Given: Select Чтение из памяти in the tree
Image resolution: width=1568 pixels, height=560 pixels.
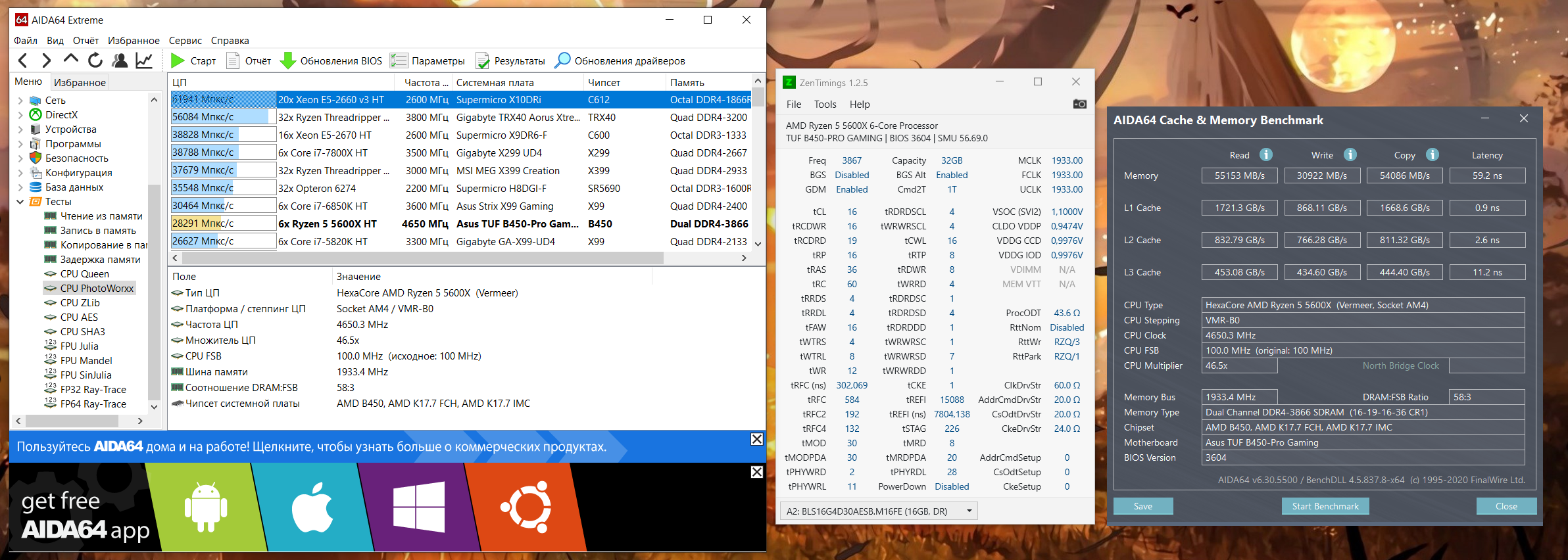Looking at the screenshot, I should click(101, 216).
